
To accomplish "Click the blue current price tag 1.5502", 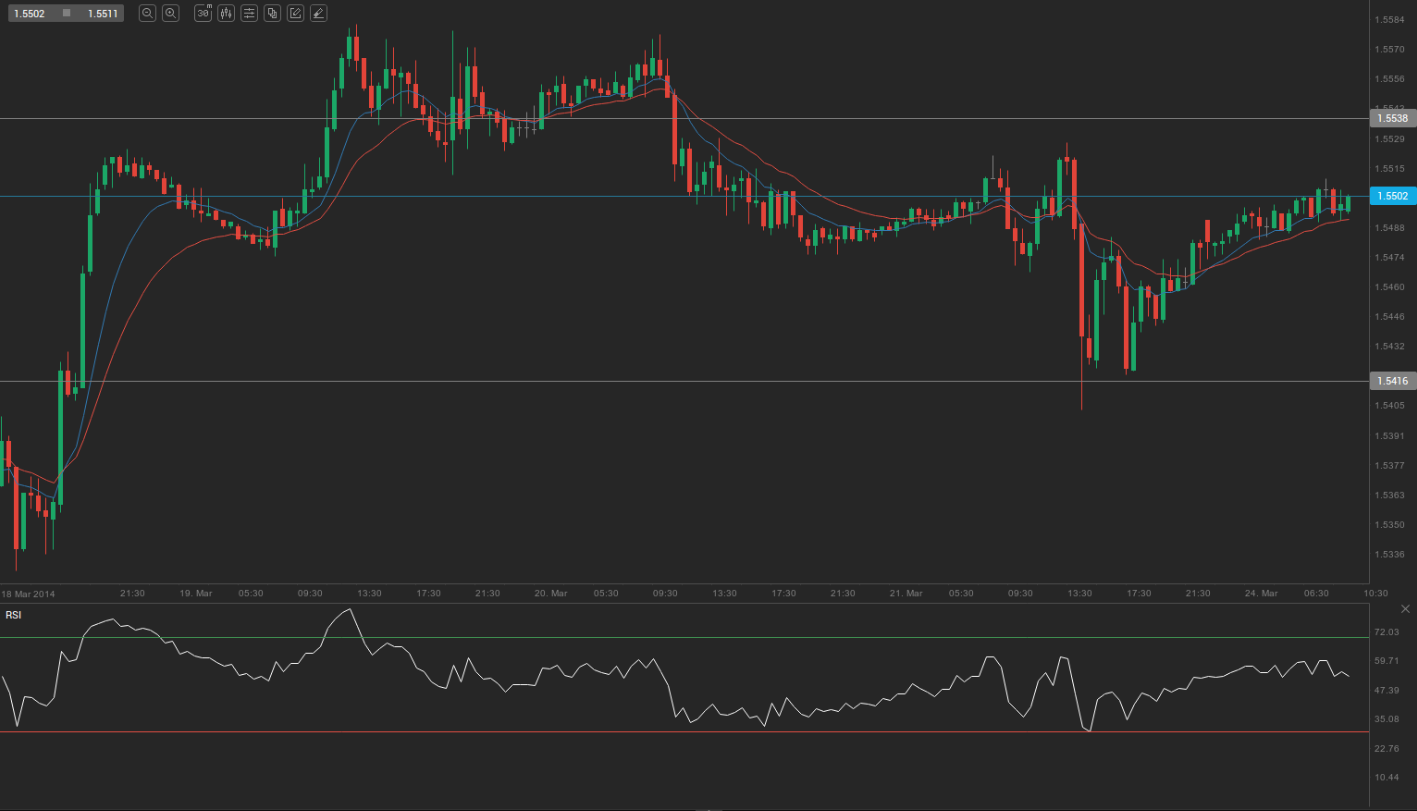I will (x=1393, y=196).
